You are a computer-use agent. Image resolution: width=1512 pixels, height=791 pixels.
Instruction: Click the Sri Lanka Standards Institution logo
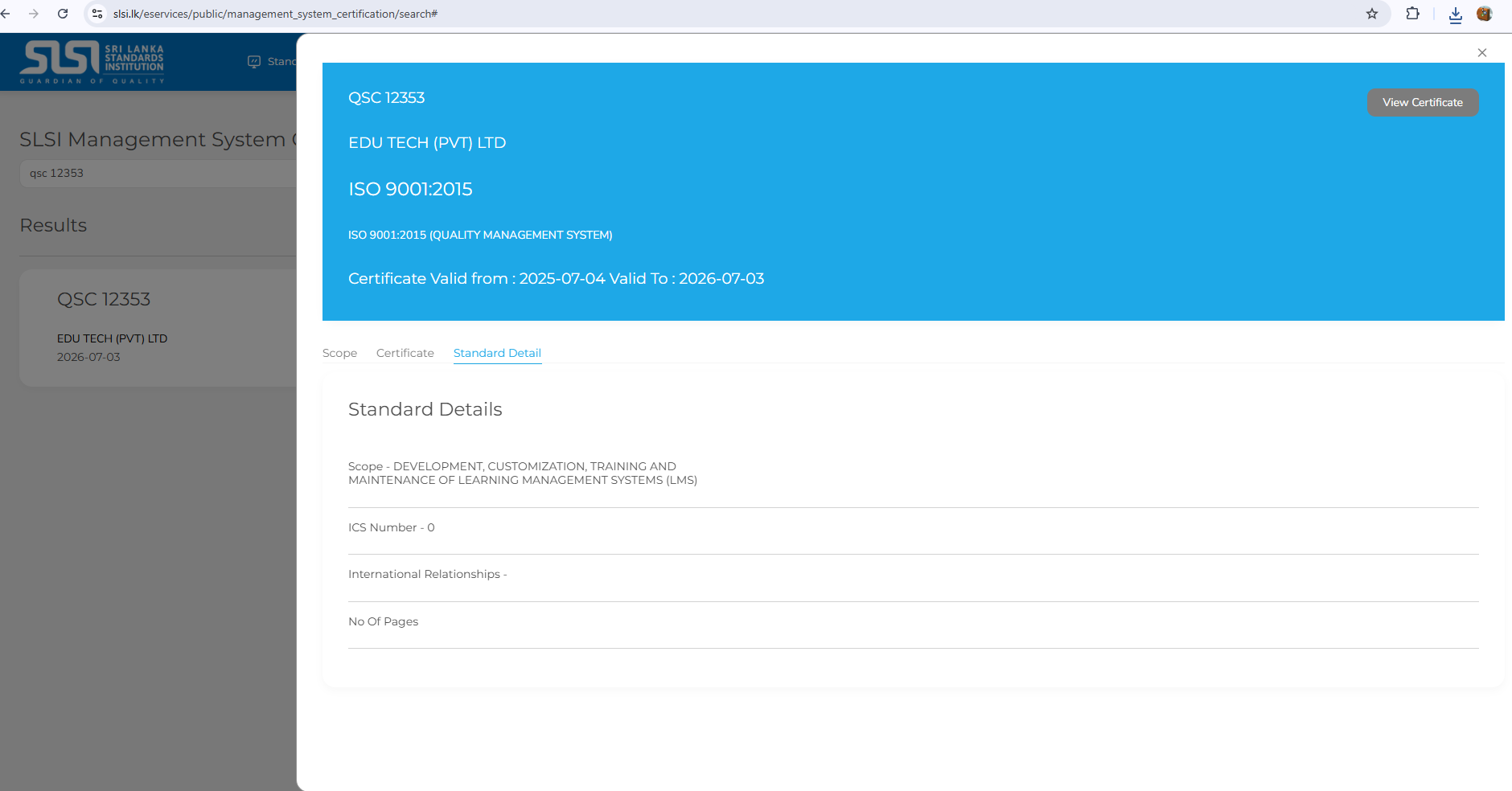(x=92, y=62)
